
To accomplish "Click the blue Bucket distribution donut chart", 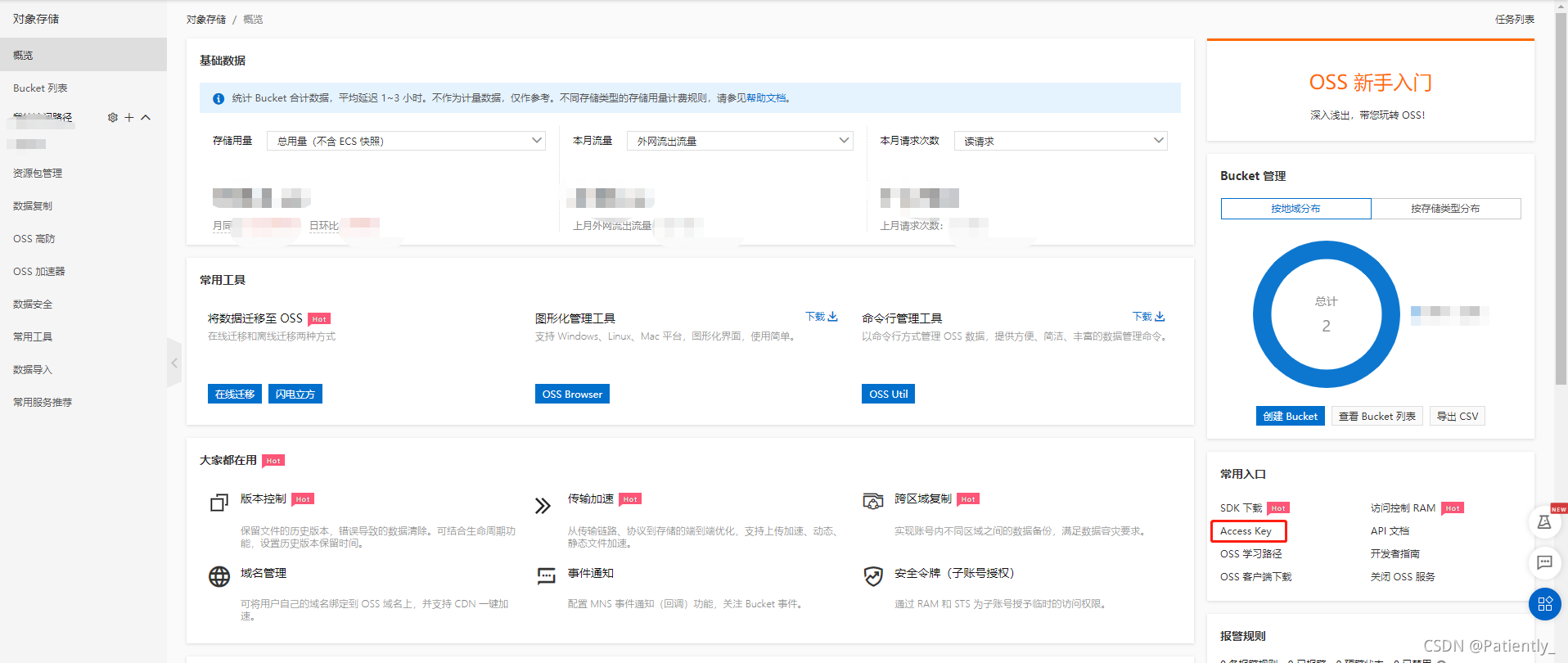I will [x=1327, y=313].
